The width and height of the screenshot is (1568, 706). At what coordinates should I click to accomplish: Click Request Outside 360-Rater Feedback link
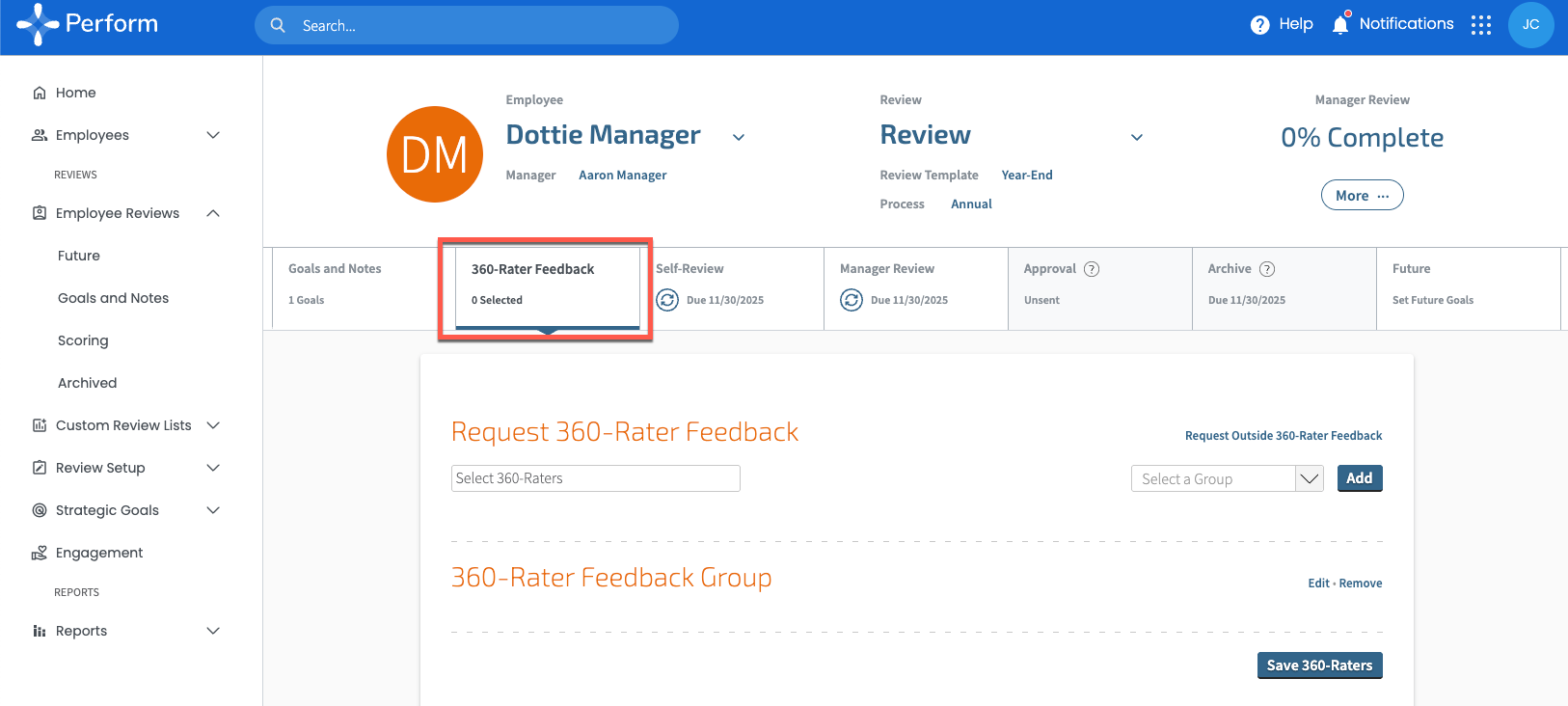coord(1283,436)
